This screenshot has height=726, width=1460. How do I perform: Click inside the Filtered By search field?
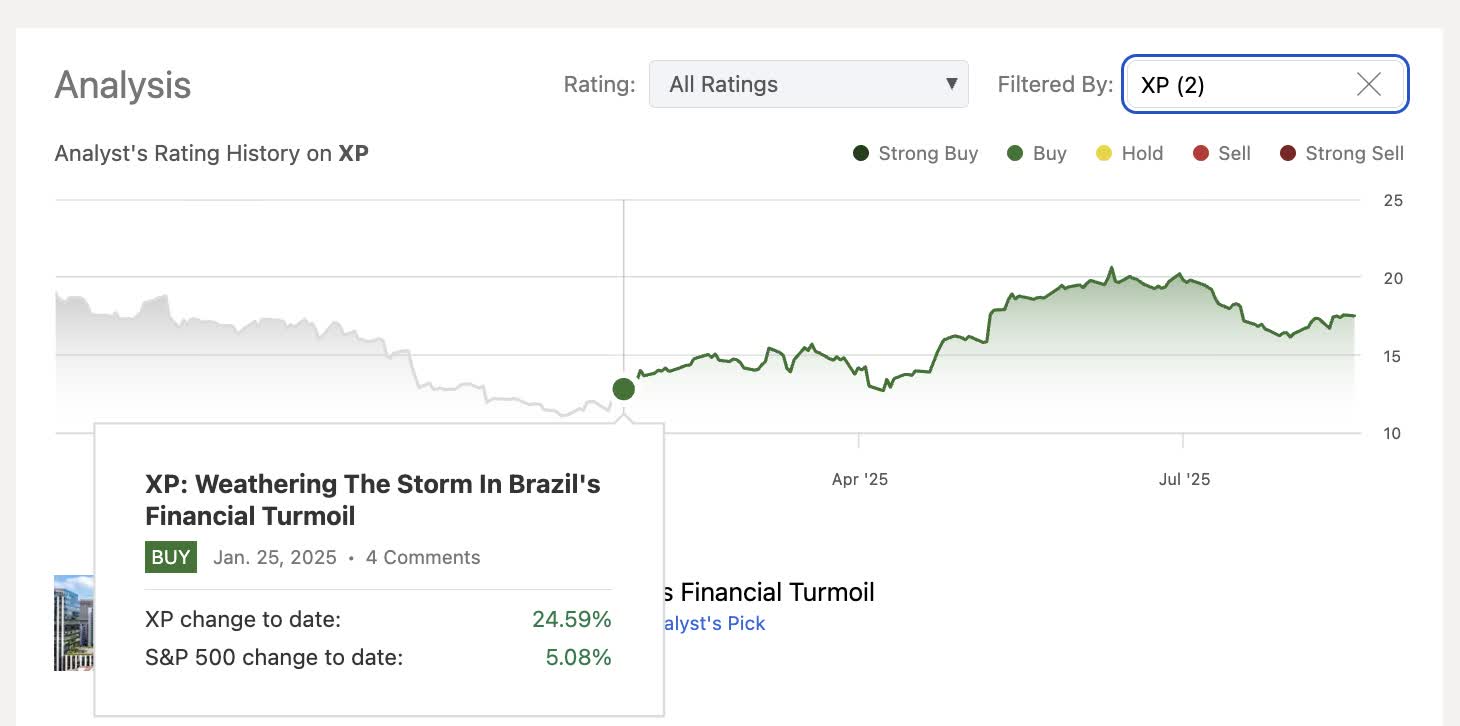click(x=1240, y=84)
